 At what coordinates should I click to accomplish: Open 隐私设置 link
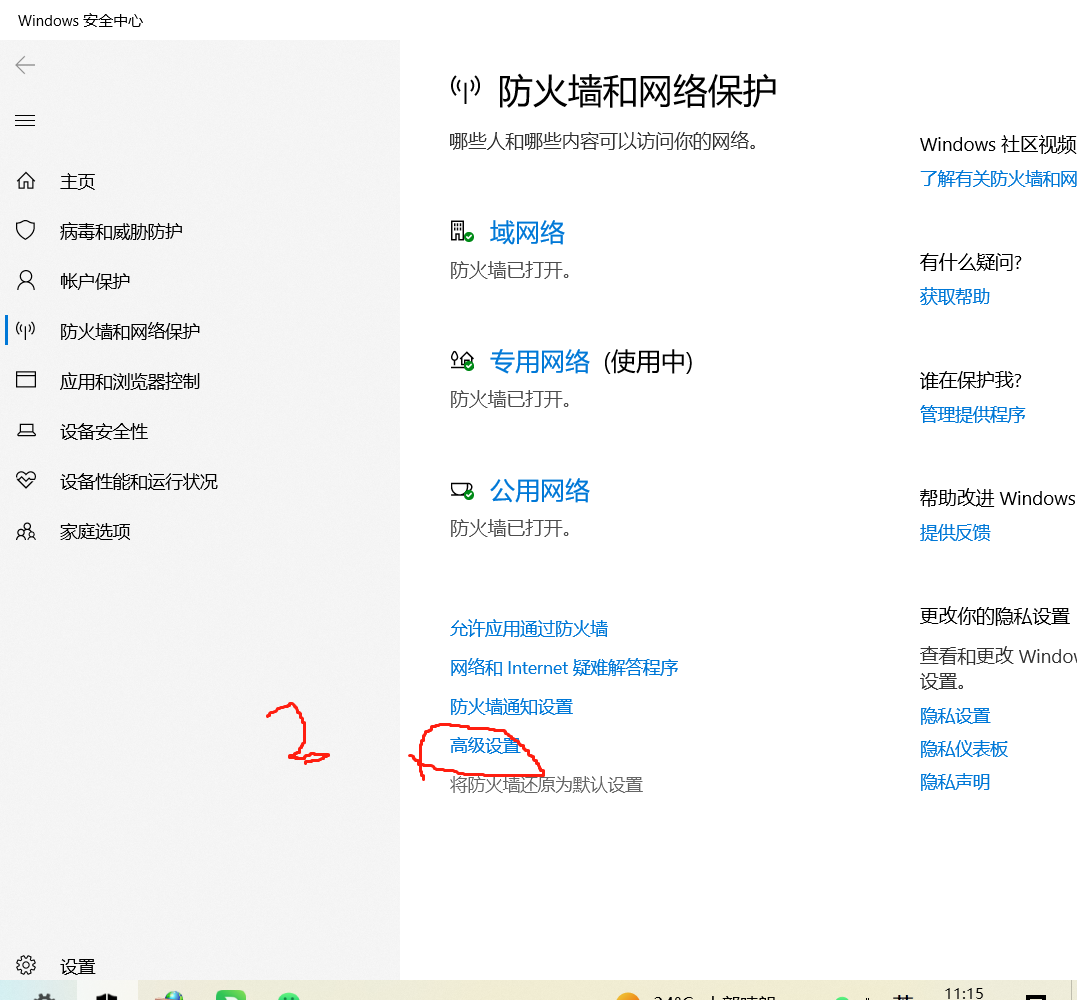955,716
